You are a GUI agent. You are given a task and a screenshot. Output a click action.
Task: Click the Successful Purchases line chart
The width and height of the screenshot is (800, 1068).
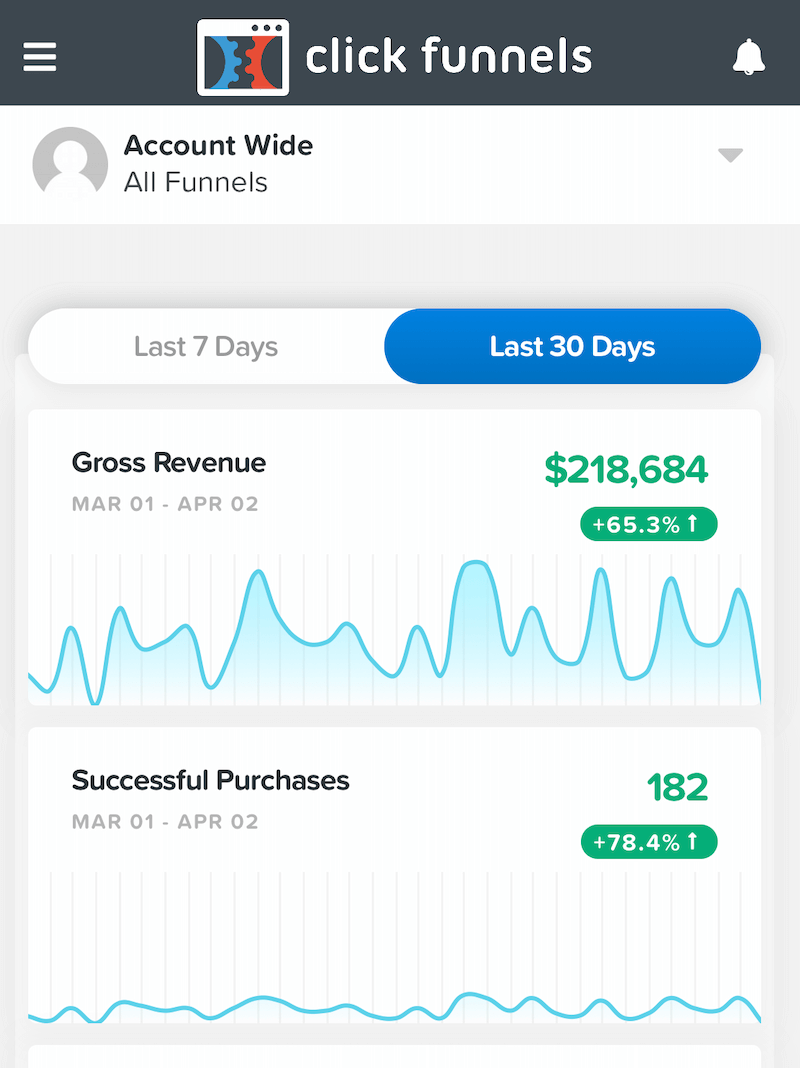394,947
